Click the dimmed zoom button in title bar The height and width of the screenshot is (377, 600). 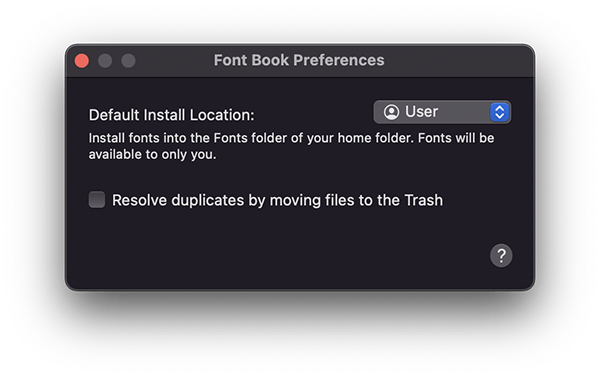point(128,60)
